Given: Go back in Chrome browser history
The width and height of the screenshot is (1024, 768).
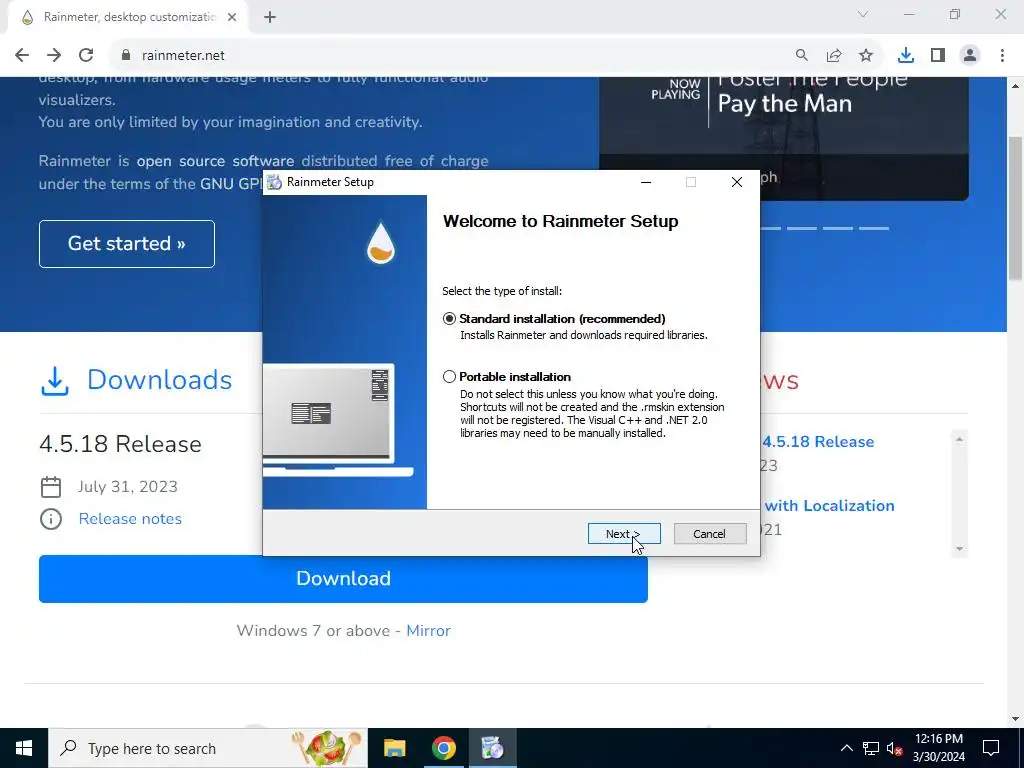Looking at the screenshot, I should click(22, 56).
